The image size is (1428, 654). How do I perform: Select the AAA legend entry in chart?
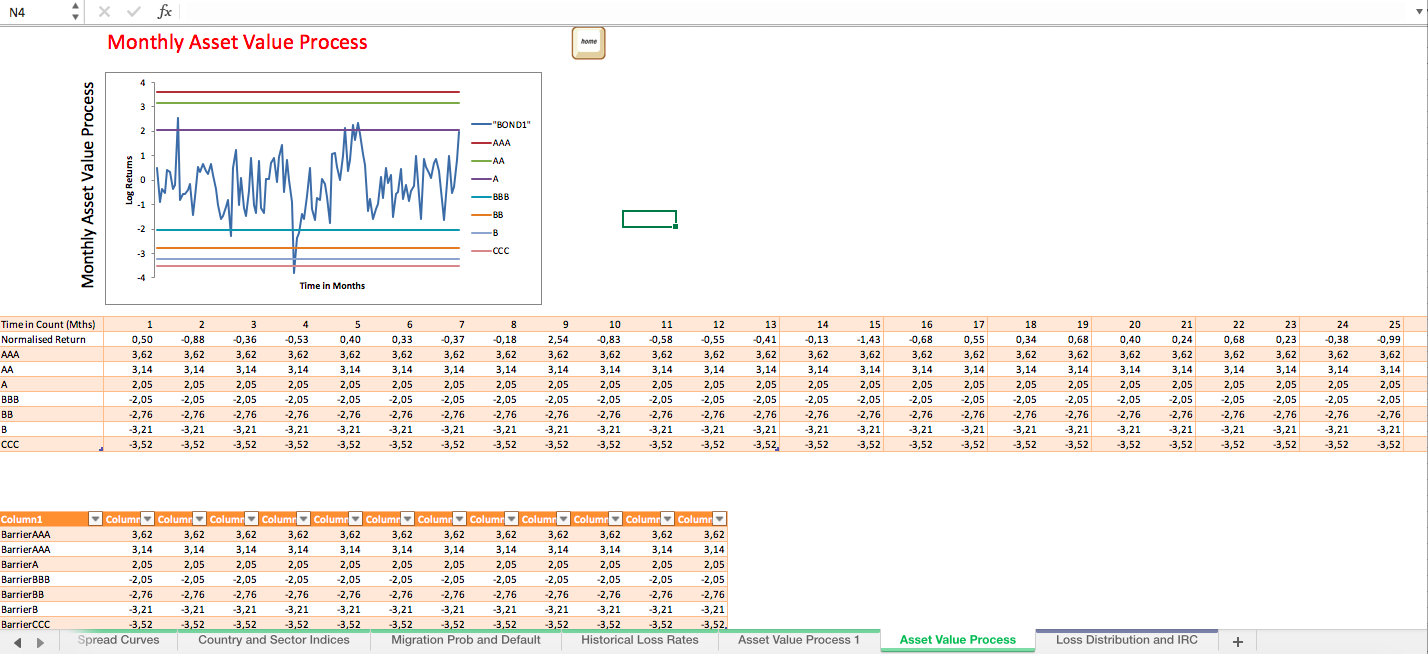click(492, 143)
